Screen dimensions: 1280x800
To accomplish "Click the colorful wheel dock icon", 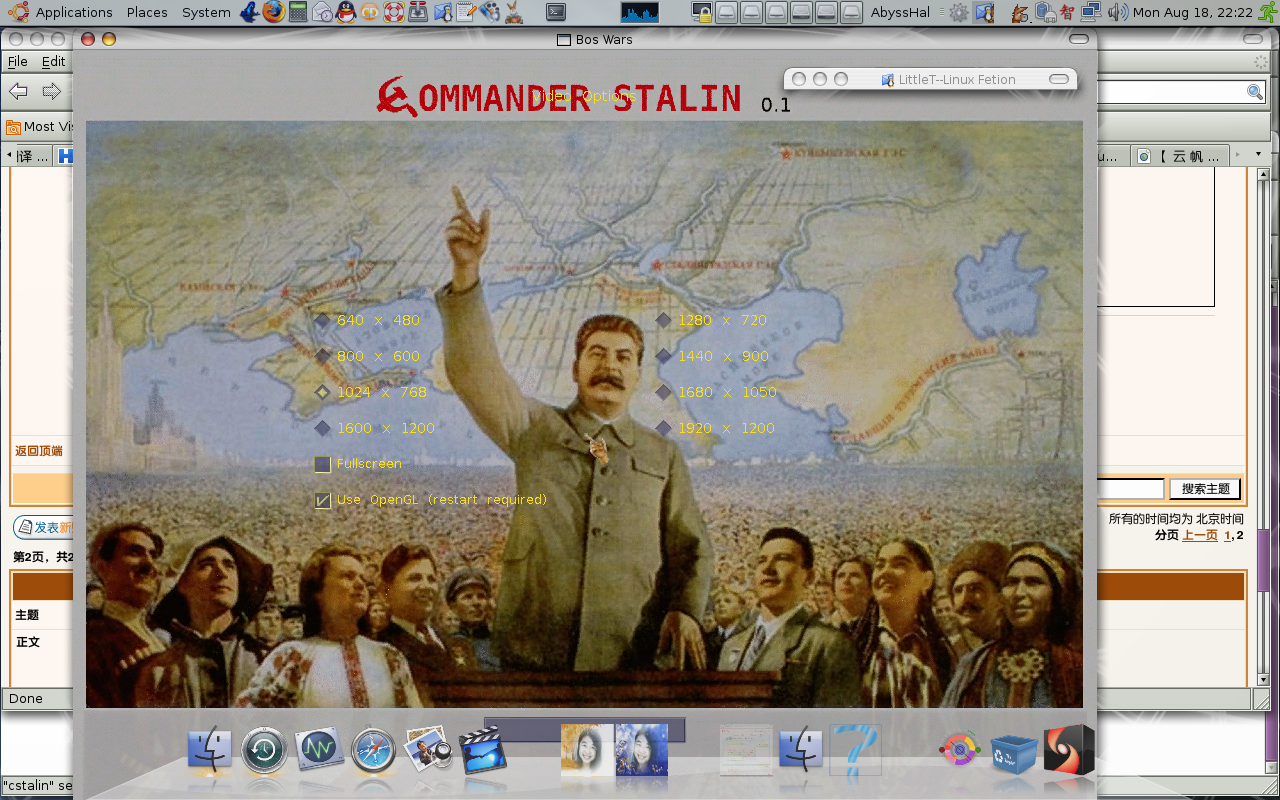I will tap(959, 750).
